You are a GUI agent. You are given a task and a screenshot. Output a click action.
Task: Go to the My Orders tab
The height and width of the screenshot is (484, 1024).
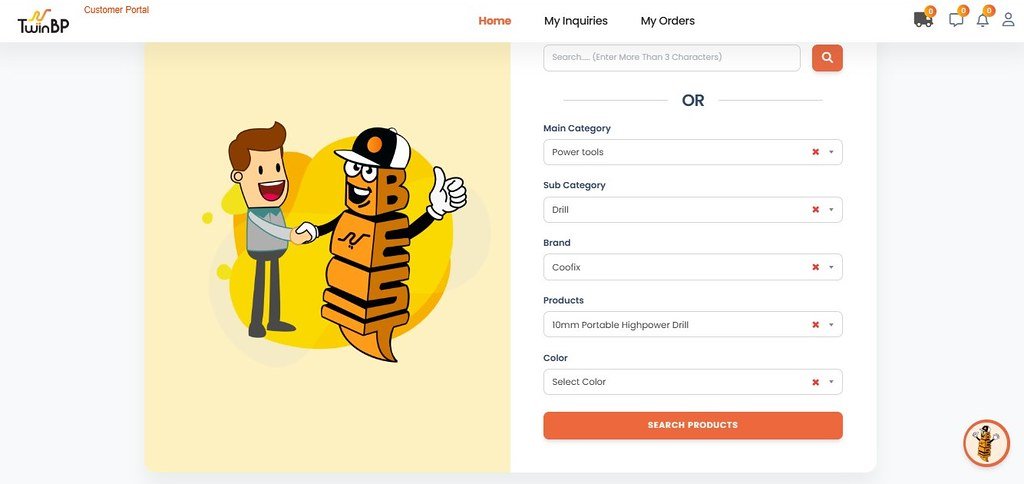click(x=667, y=21)
